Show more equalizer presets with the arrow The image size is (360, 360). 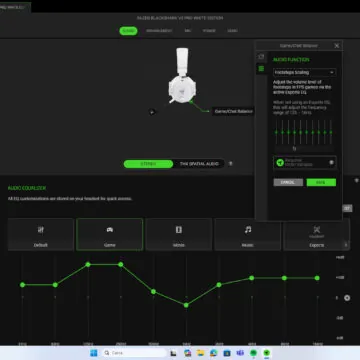(x=346, y=245)
